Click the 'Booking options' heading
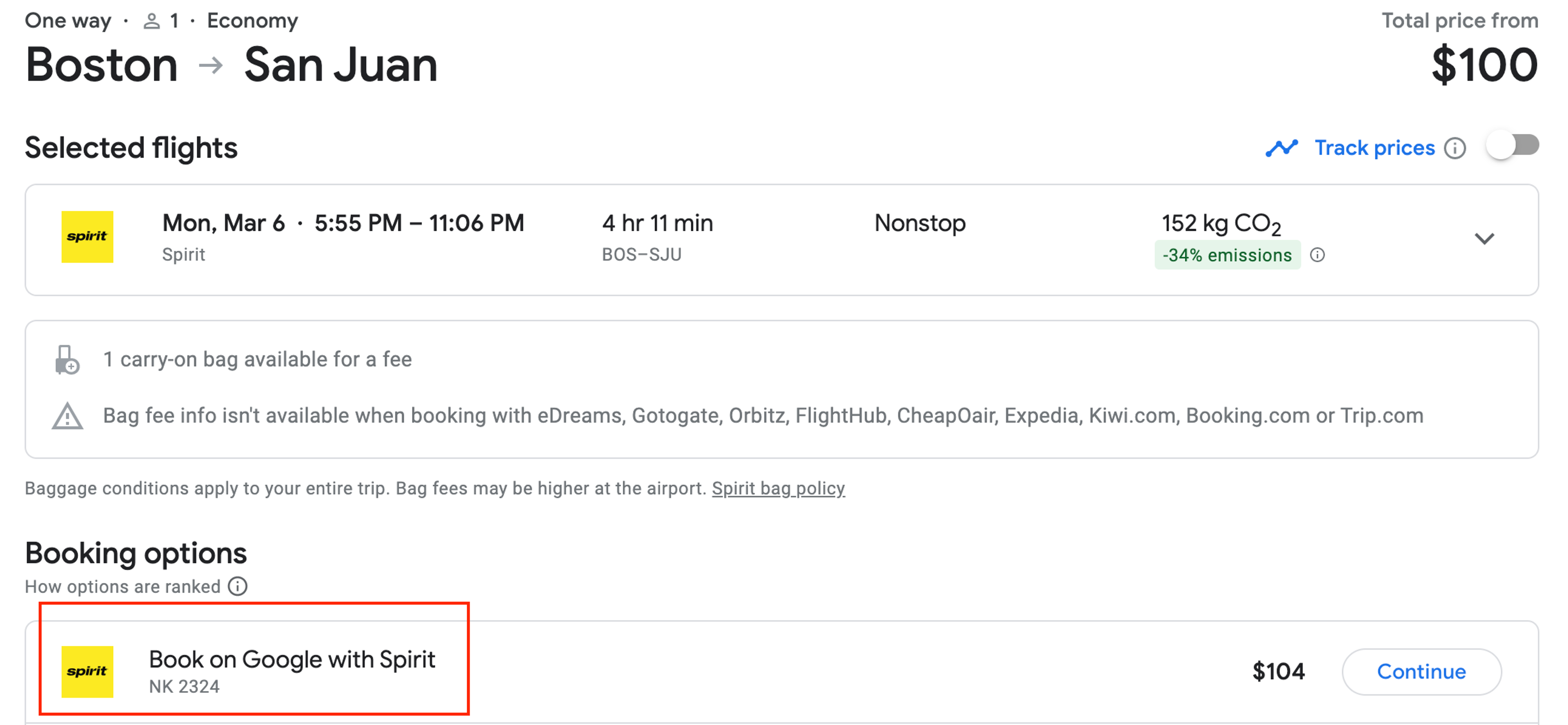The image size is (1568, 725). coord(136,553)
